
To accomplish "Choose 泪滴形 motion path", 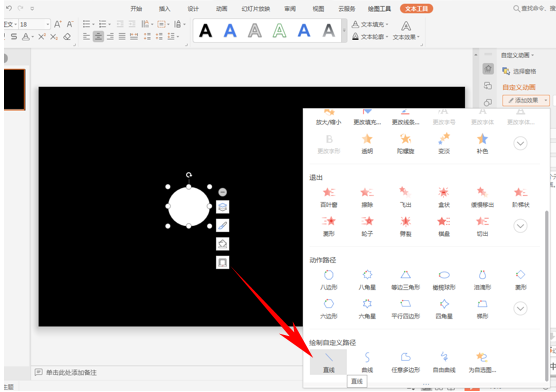I will [482, 280].
